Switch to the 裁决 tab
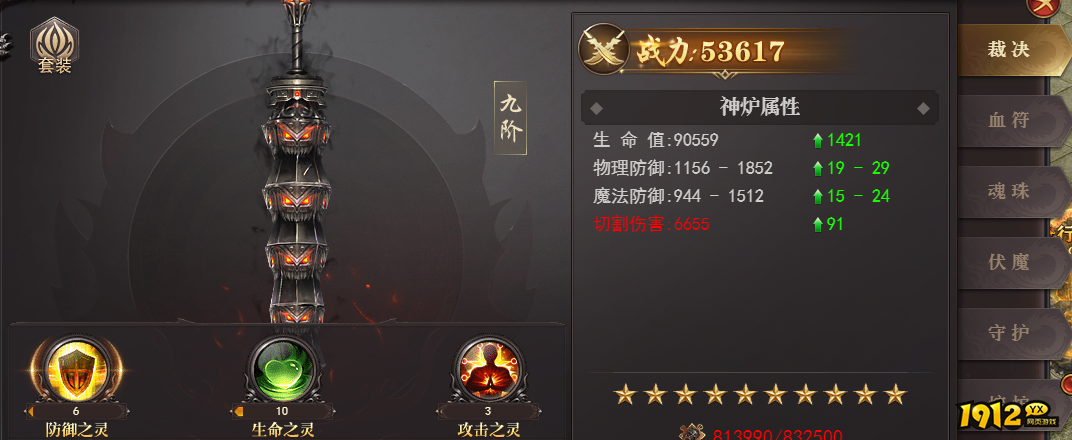The width and height of the screenshot is (1072, 440). point(1010,50)
